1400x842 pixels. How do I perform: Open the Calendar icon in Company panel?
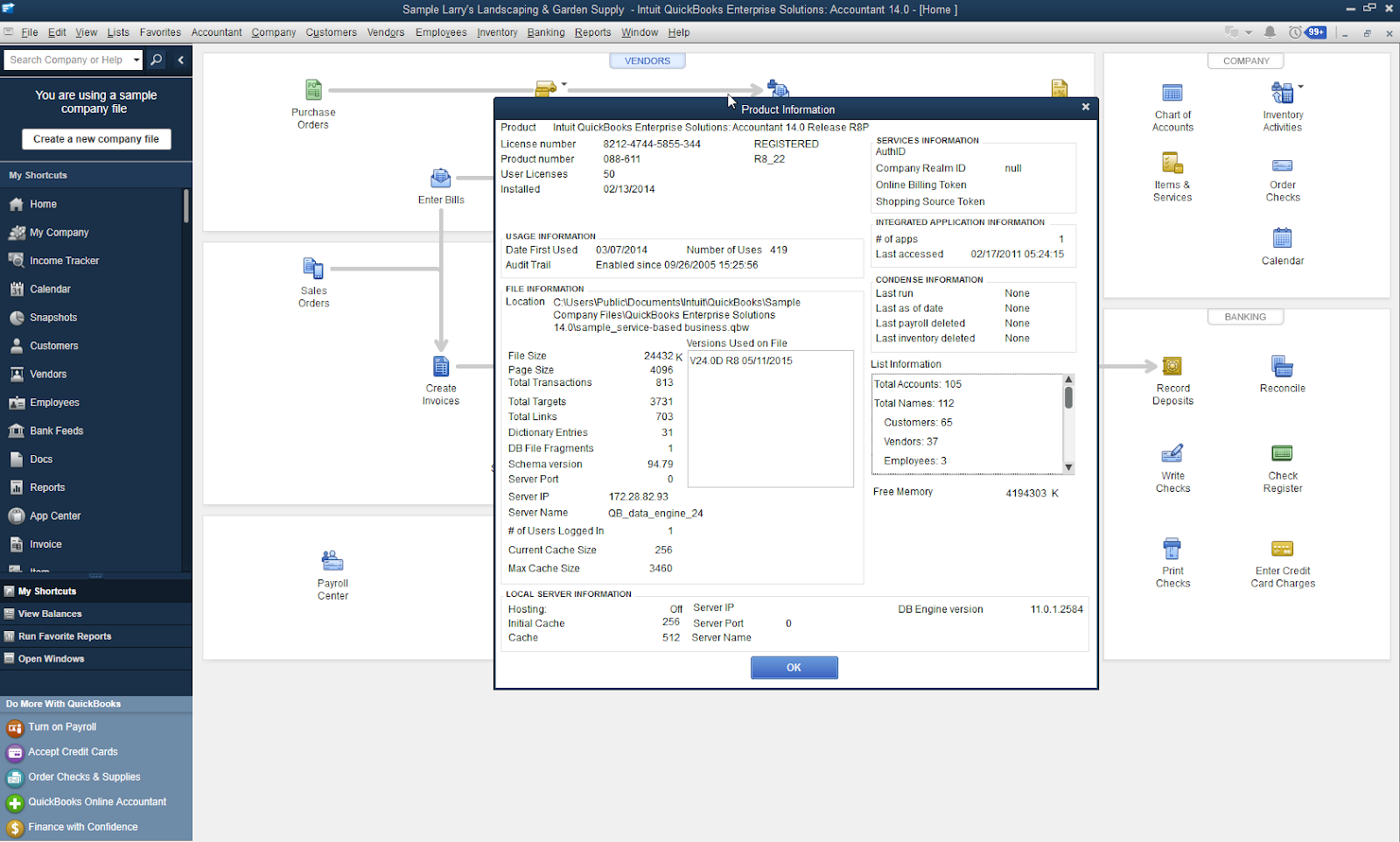pyautogui.click(x=1283, y=238)
